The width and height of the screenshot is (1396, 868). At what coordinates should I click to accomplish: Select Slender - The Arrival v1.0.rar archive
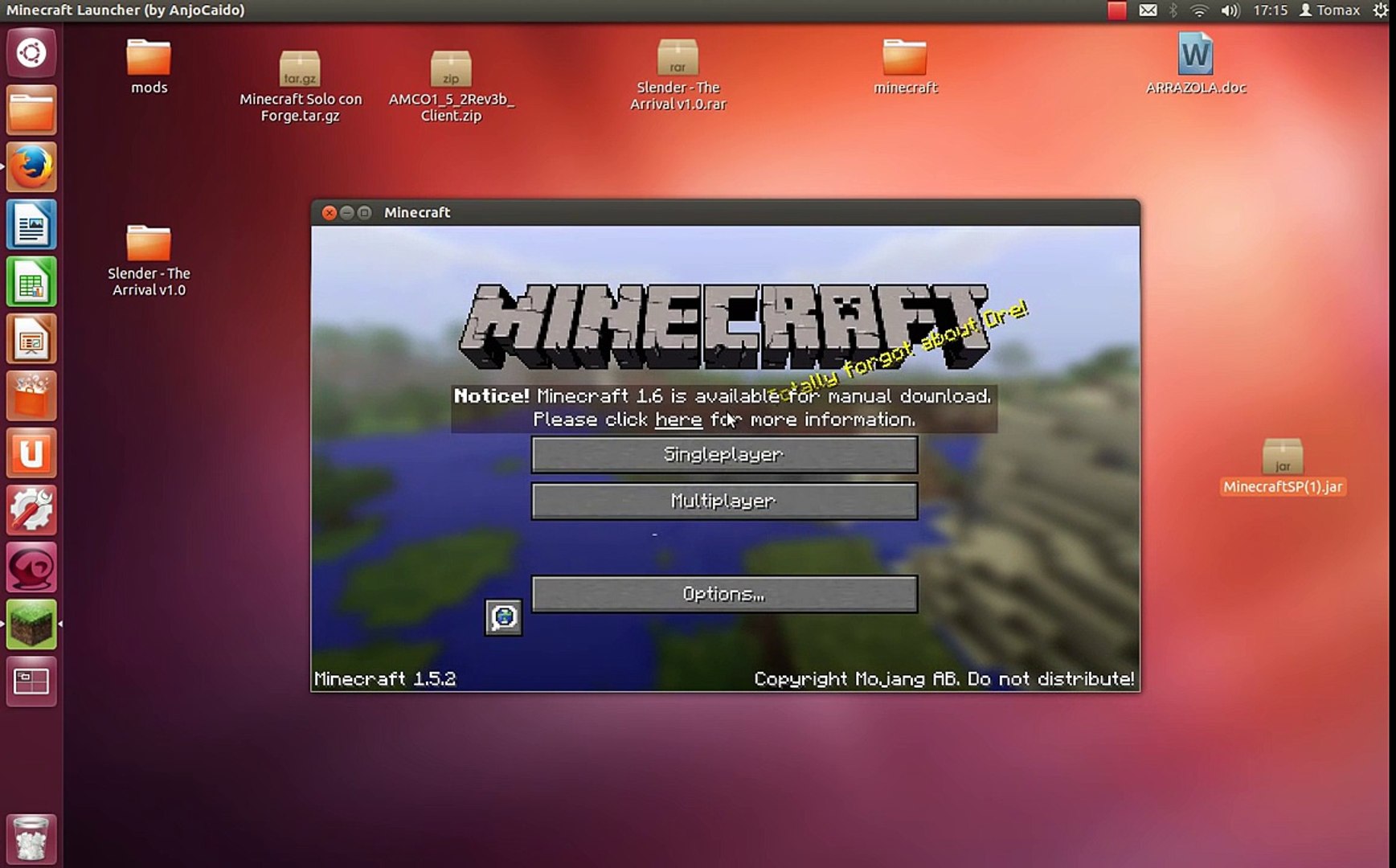[x=678, y=75]
